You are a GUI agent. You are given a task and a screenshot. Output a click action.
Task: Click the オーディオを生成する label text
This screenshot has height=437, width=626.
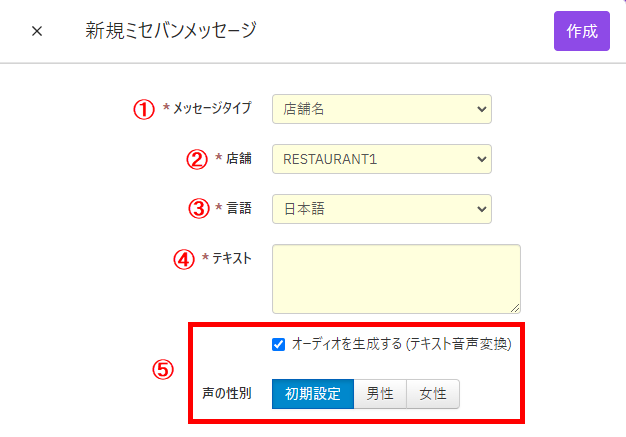coord(401,344)
